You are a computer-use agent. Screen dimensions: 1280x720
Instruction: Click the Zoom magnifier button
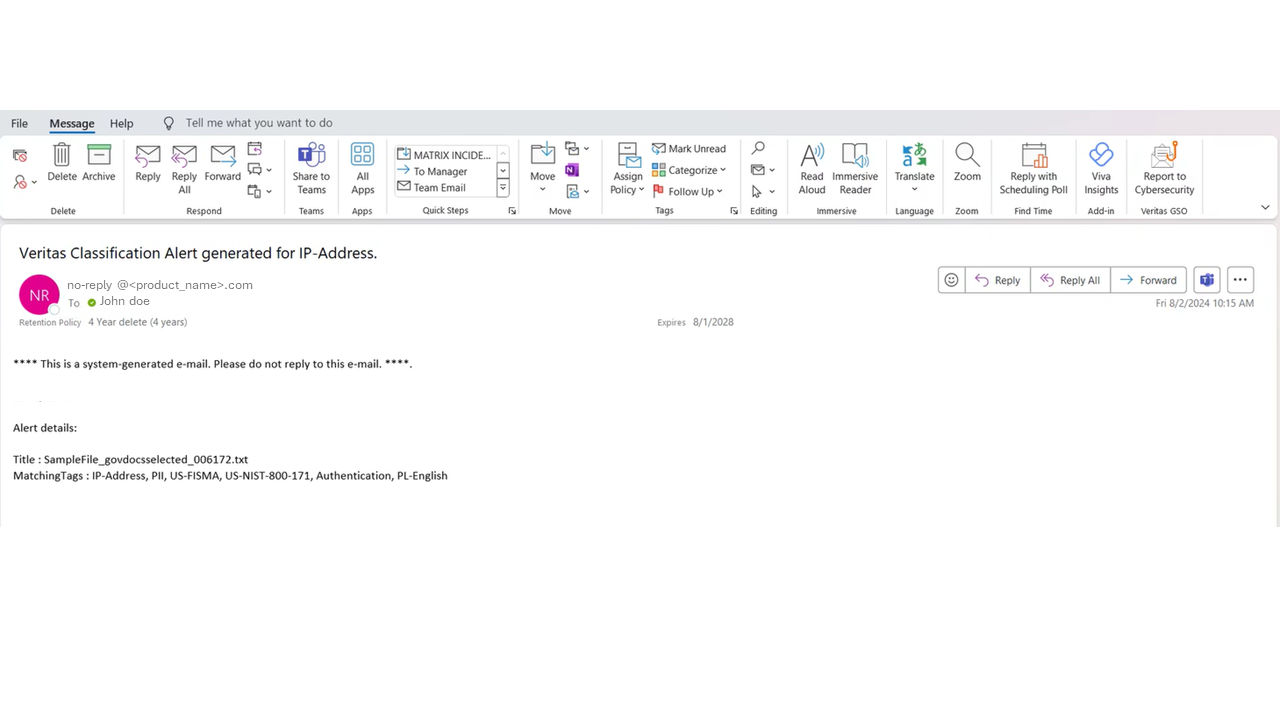tap(967, 163)
